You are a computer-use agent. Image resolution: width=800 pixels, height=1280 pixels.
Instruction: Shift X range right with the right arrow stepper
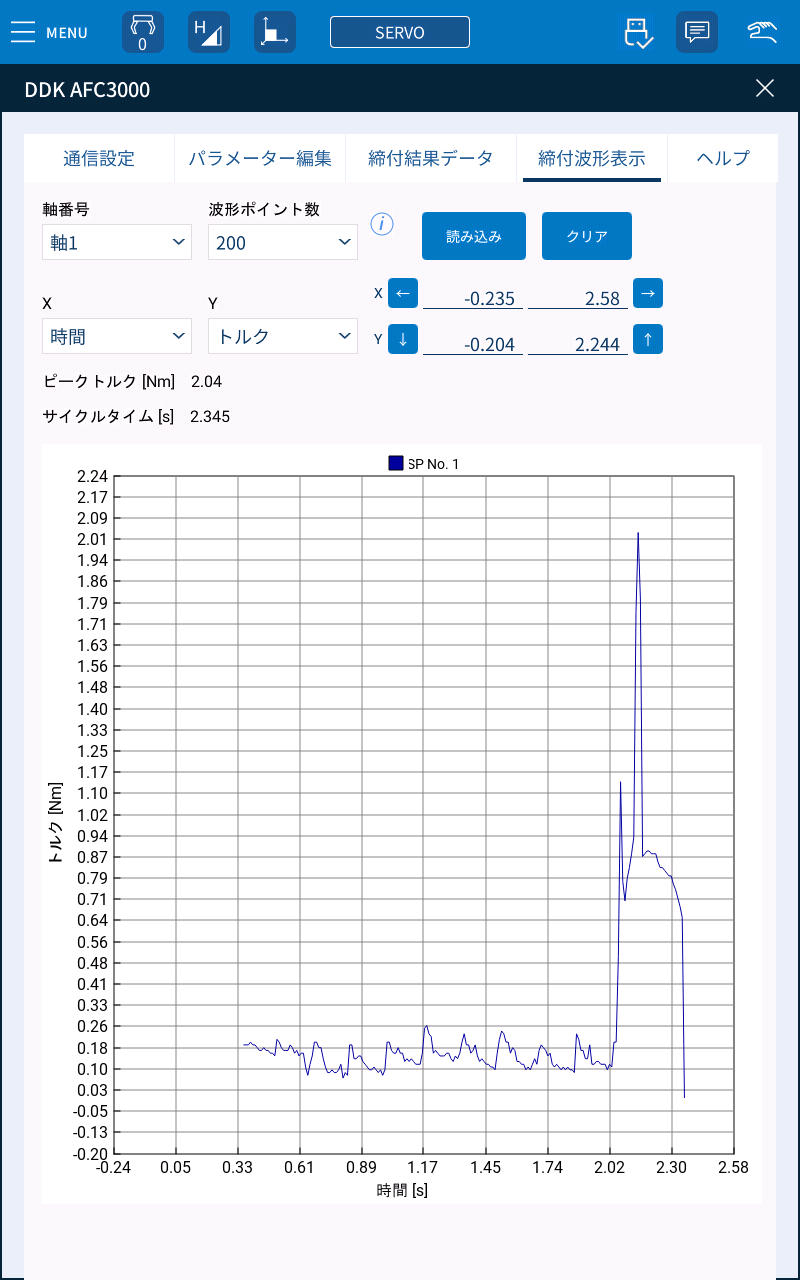(648, 293)
